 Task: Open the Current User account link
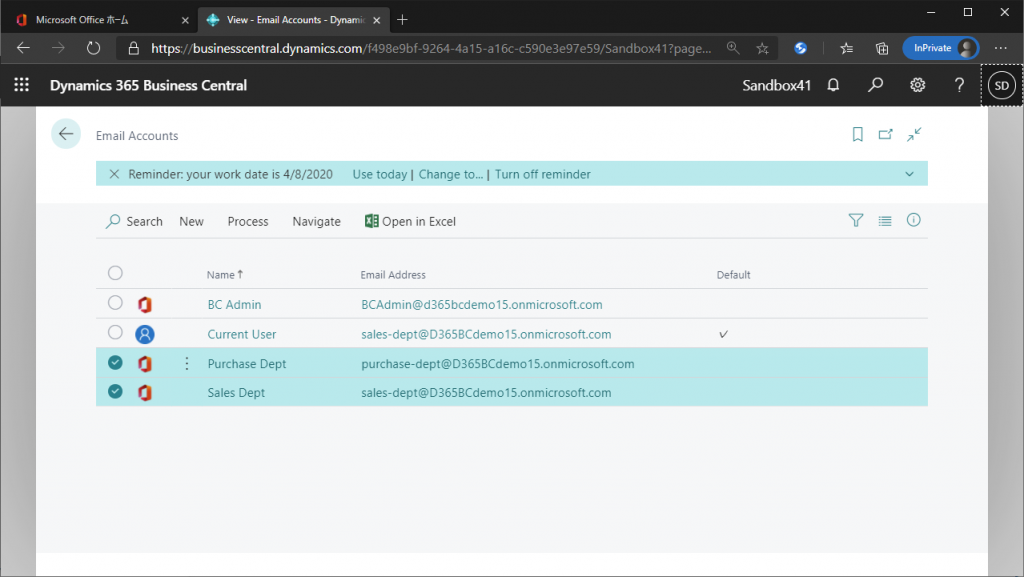click(x=242, y=334)
